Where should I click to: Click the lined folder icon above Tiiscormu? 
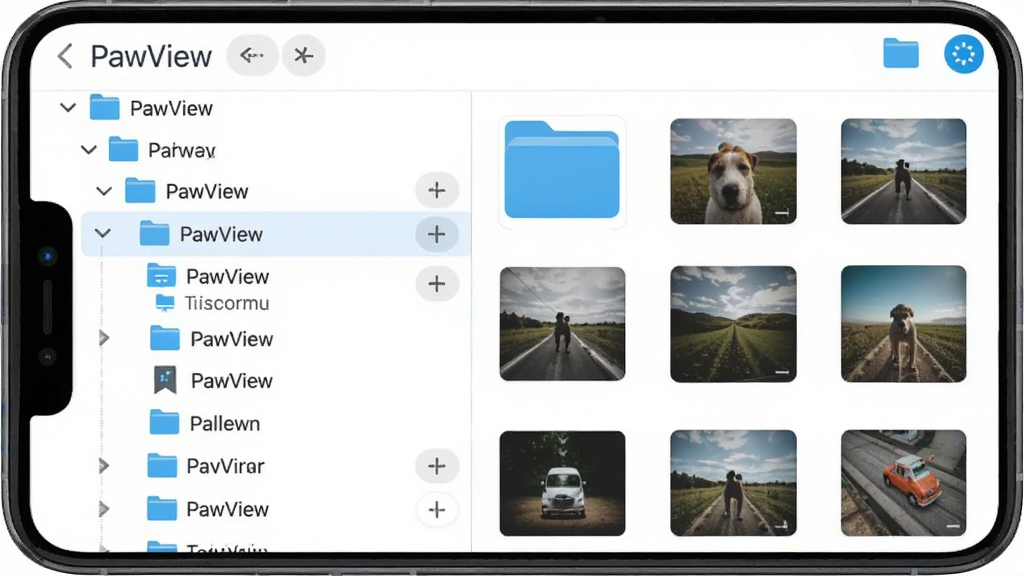point(161,276)
